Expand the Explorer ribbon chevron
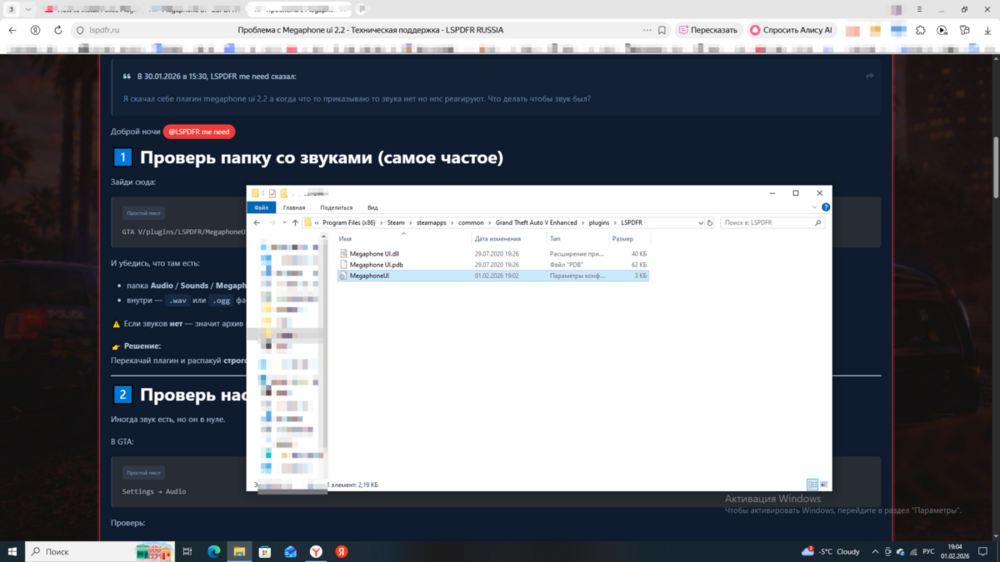The width and height of the screenshot is (1000, 562). [814, 207]
